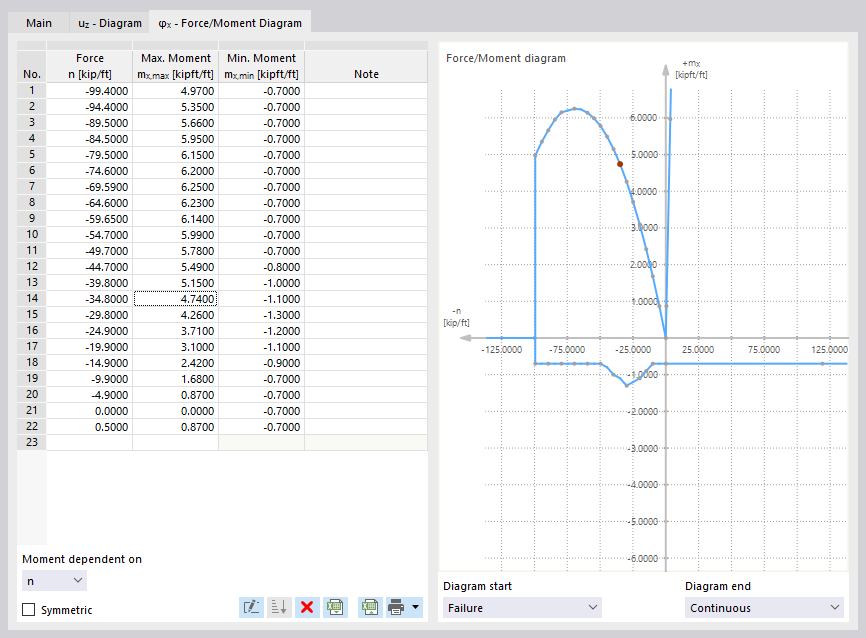
Task: Click max moment cell 3.1000
Action: (176, 347)
